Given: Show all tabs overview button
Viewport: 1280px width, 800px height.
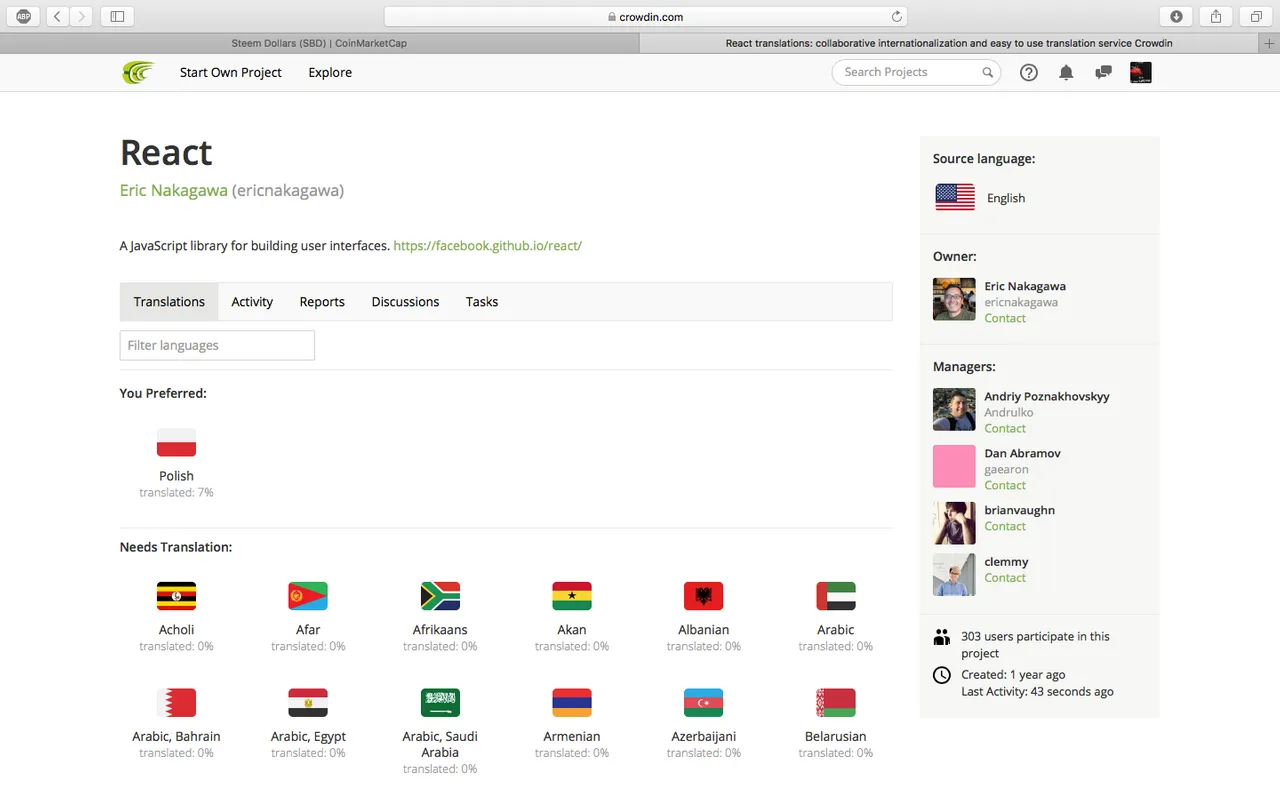Looking at the screenshot, I should tap(1255, 16).
